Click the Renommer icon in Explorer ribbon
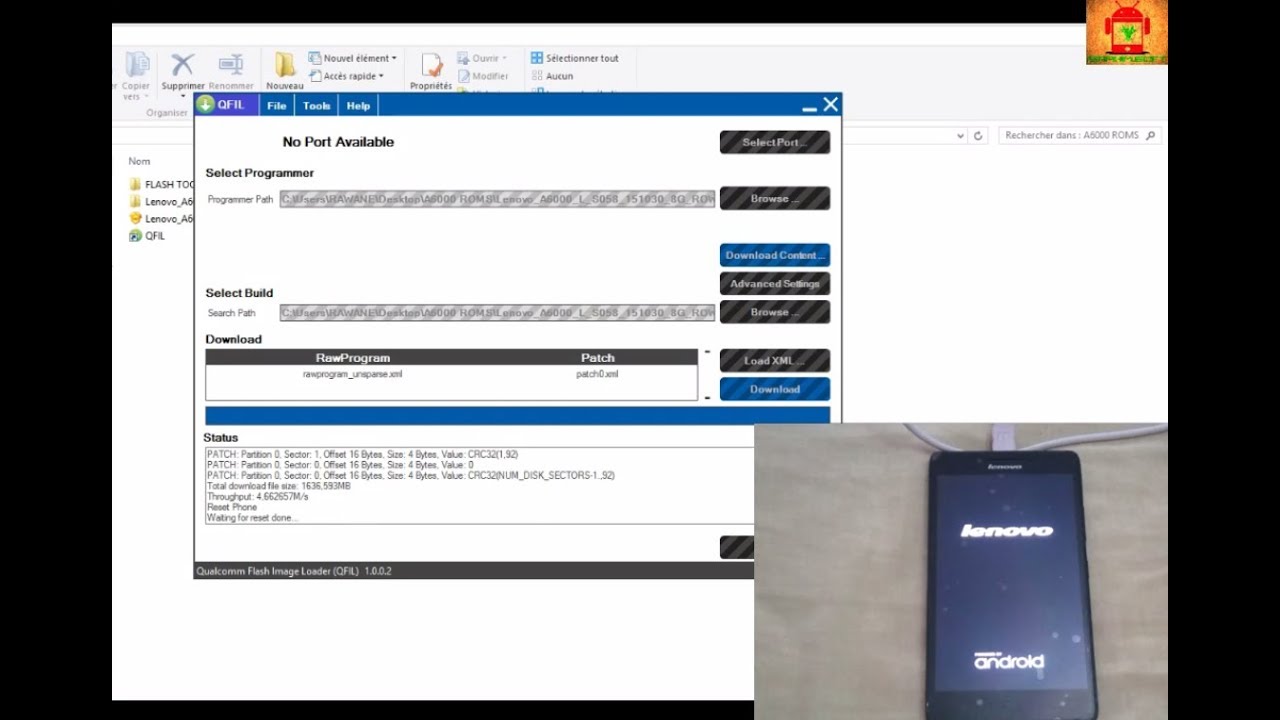 coord(231,65)
